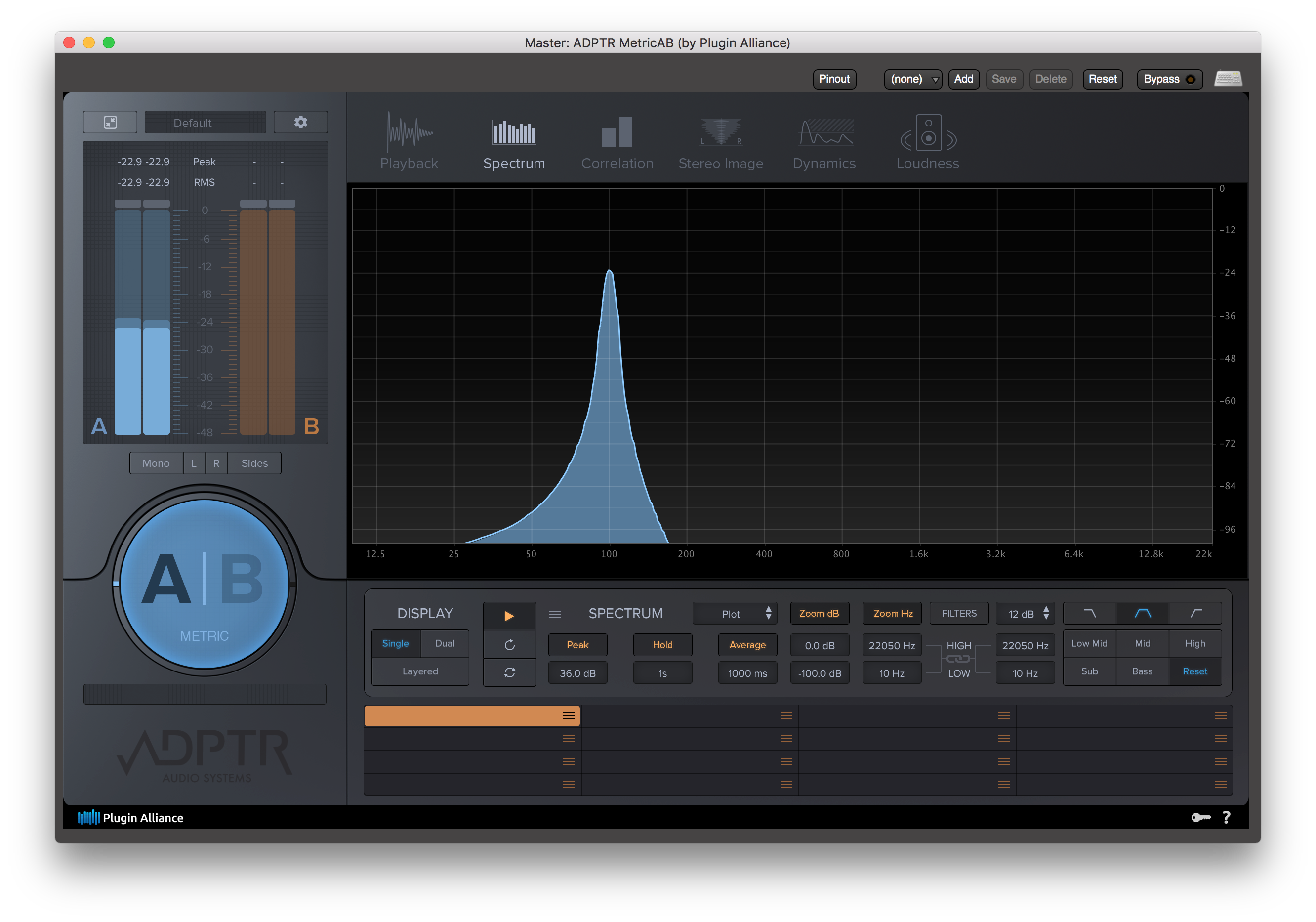Viewport: 1316px width, 922px height.
Task: Toggle the Hold option
Action: coord(662,645)
